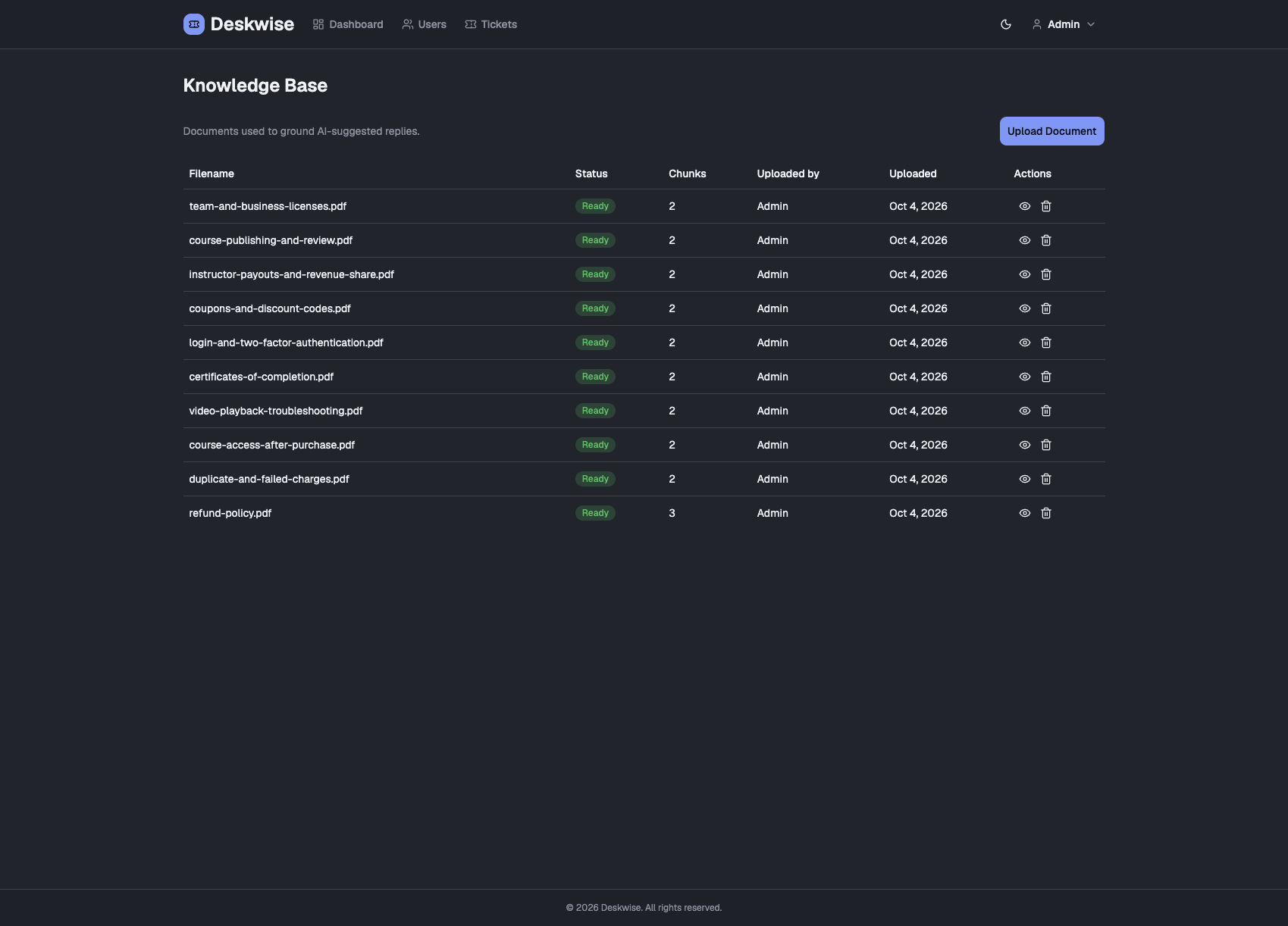Click the Ready badge for course-access-after-purchase.pdf

(595, 445)
